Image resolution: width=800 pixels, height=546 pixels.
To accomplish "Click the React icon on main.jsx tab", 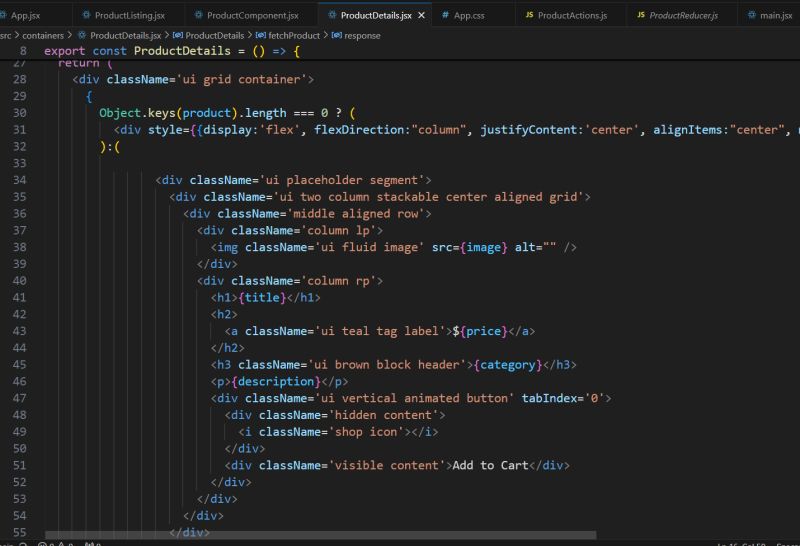I will pos(751,15).
